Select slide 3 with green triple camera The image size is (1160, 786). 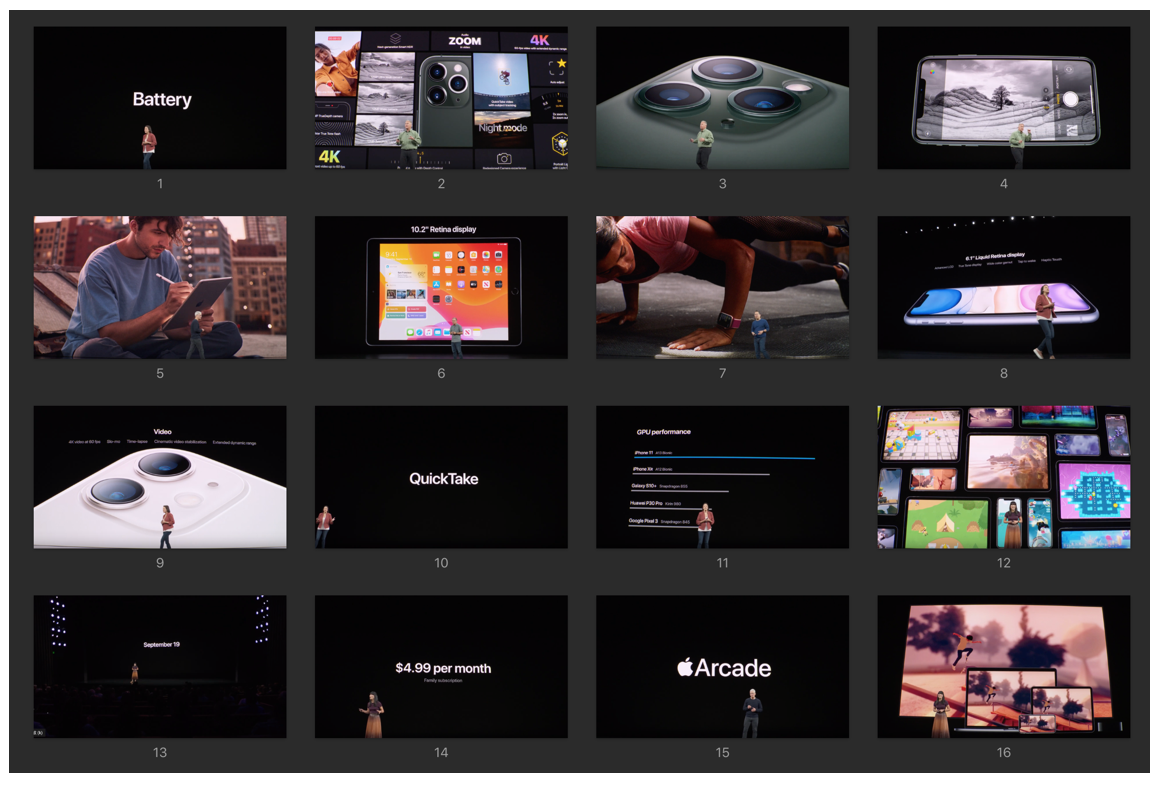[723, 98]
